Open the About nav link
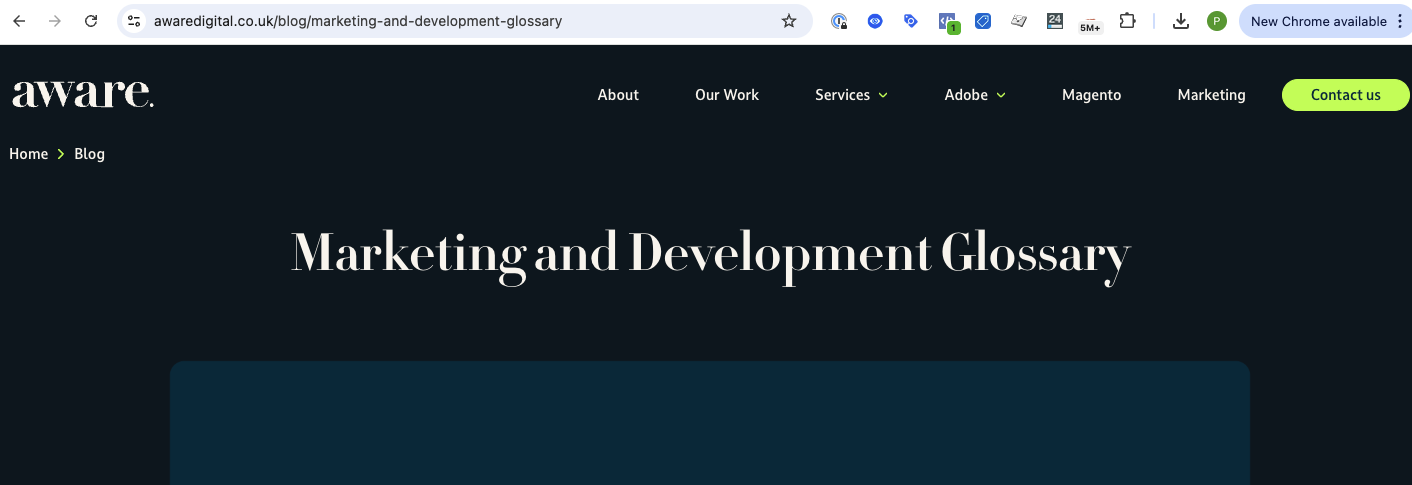1412x485 pixels. coord(618,95)
